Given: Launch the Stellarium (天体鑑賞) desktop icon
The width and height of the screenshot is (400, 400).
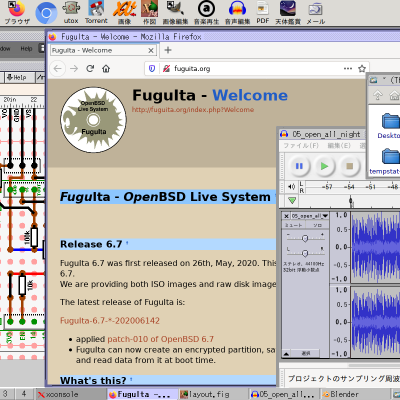Looking at the screenshot, I should [x=288, y=12].
